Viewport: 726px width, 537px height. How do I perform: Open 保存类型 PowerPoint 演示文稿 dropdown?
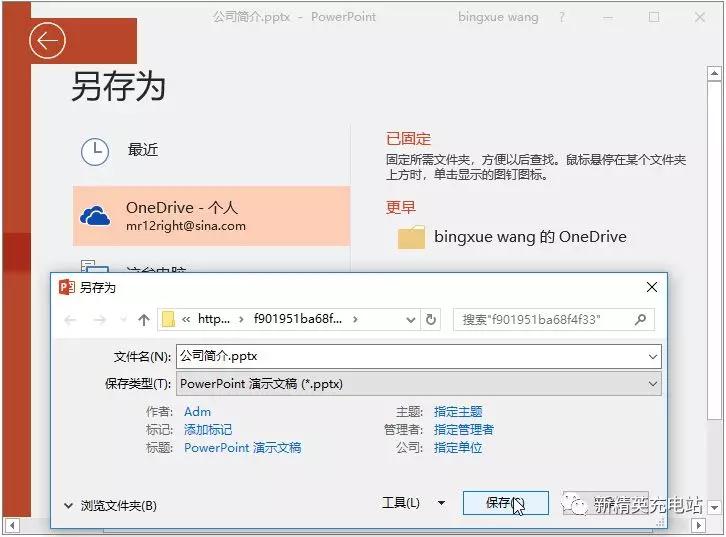[419, 384]
